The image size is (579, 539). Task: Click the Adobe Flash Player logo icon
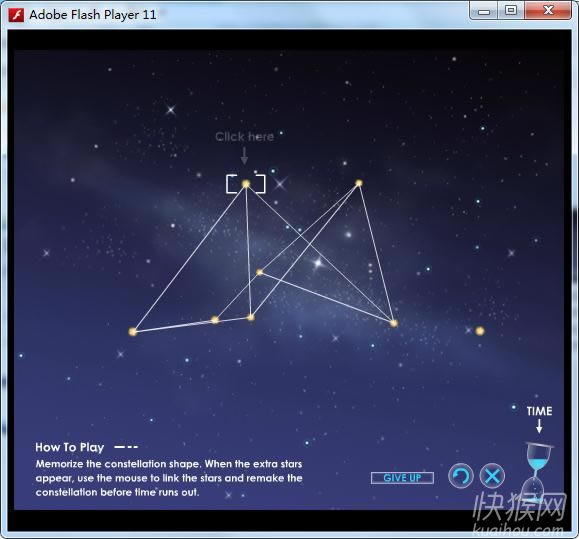click(16, 15)
